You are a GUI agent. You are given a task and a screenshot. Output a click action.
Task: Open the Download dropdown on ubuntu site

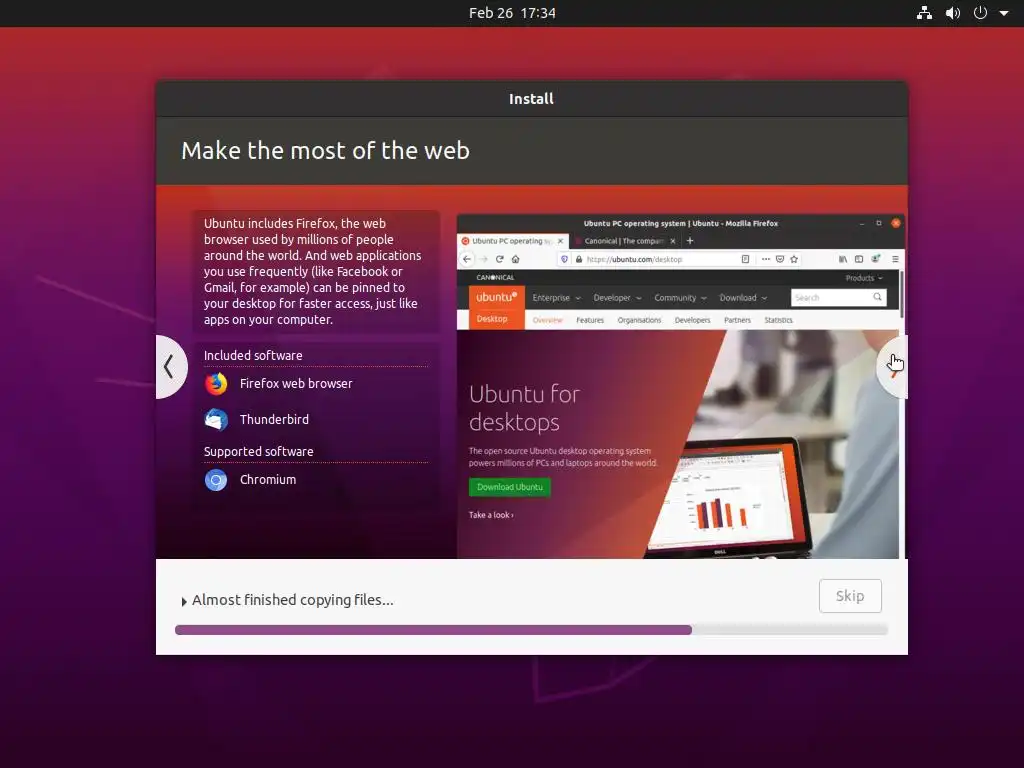[x=743, y=298]
